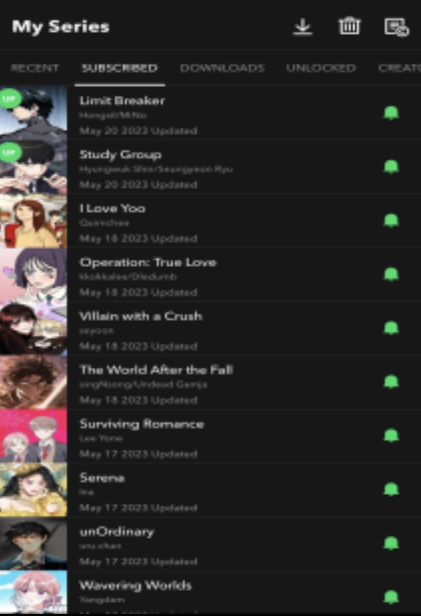This screenshot has width=421, height=616.
Task: Switch to the RECENT tab
Action: [x=35, y=68]
